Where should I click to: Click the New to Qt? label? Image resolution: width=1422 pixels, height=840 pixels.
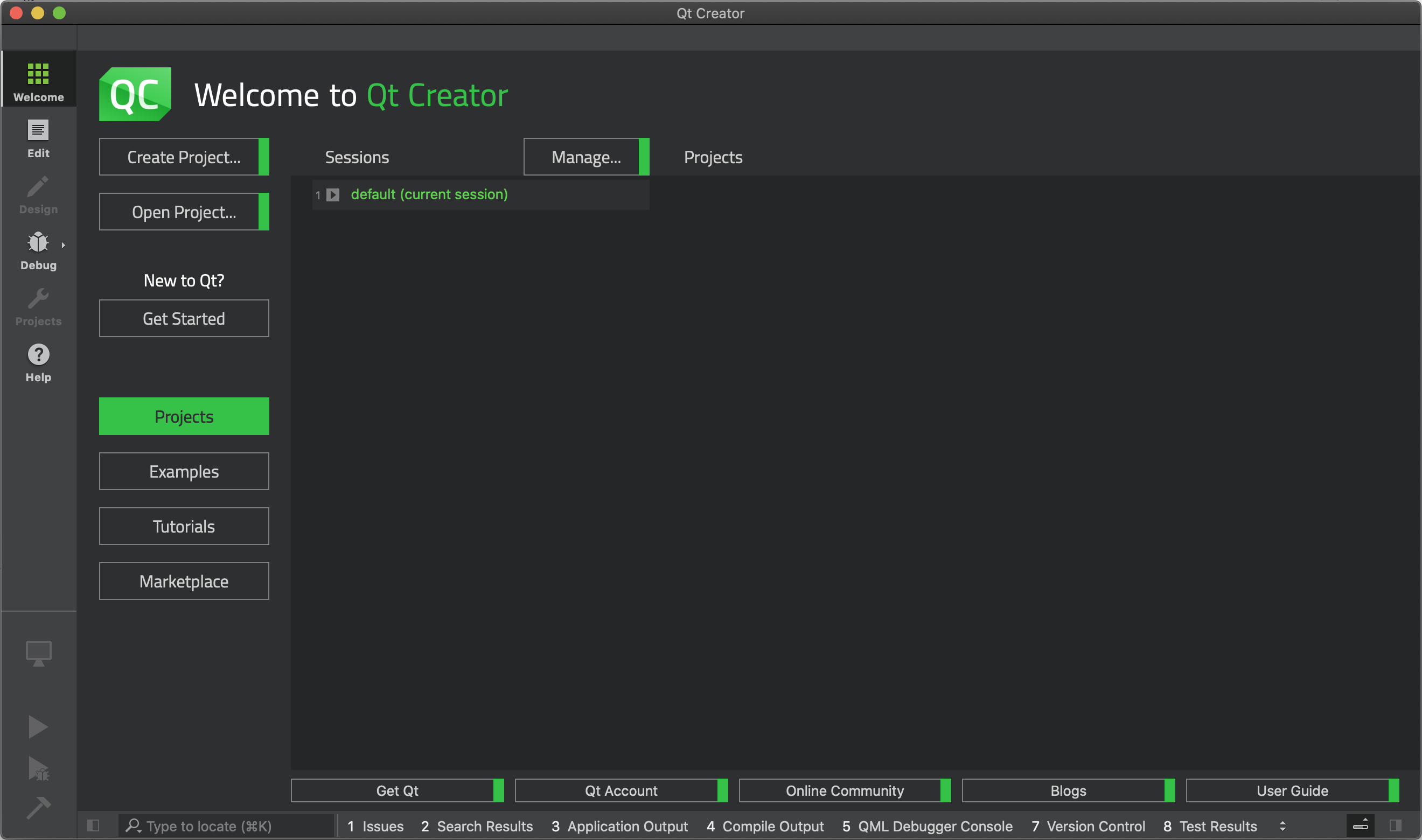click(184, 280)
